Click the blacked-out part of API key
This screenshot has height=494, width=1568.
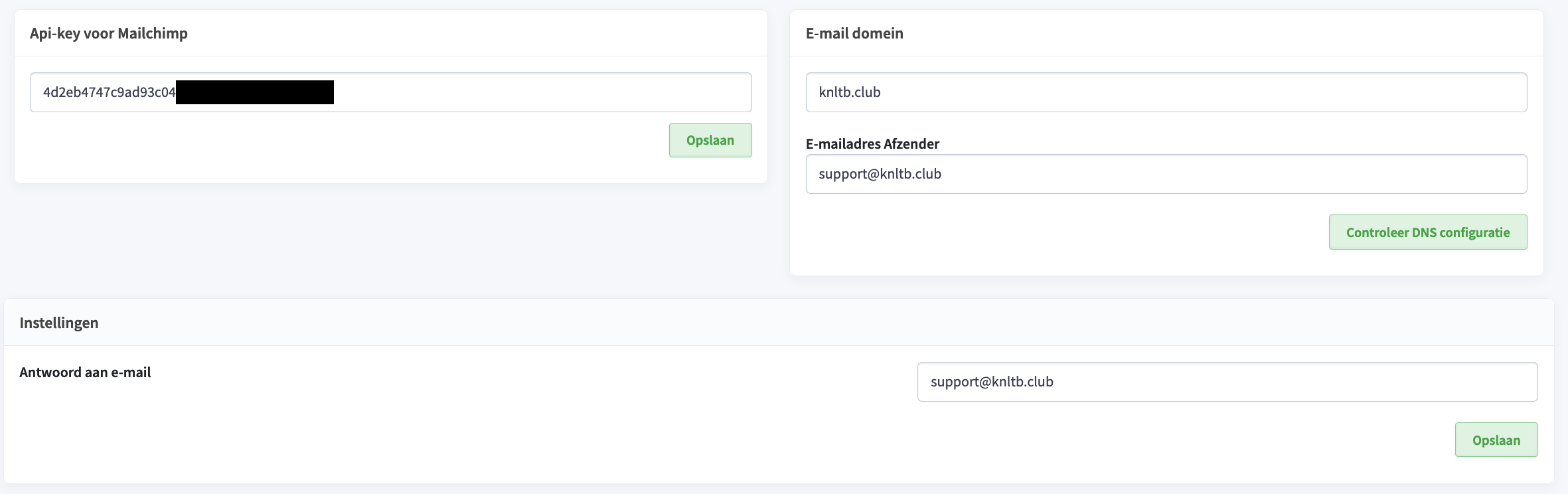click(x=255, y=92)
